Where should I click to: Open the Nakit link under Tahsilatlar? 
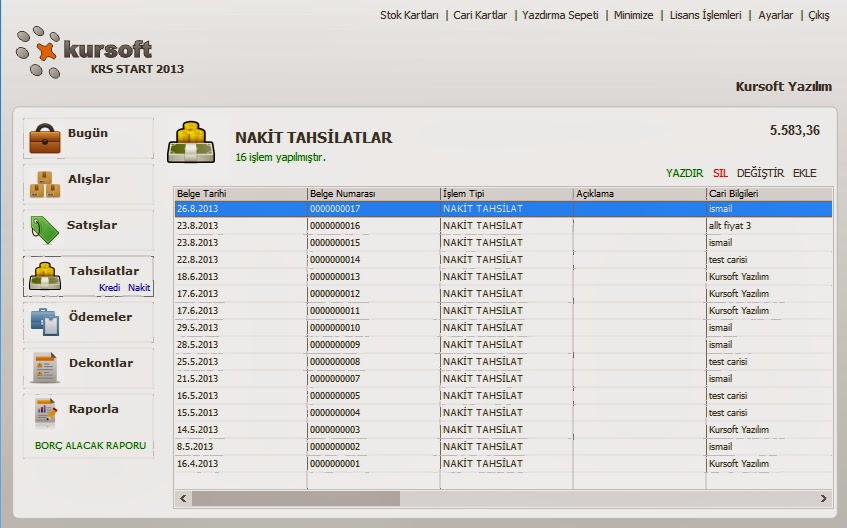[x=139, y=288]
